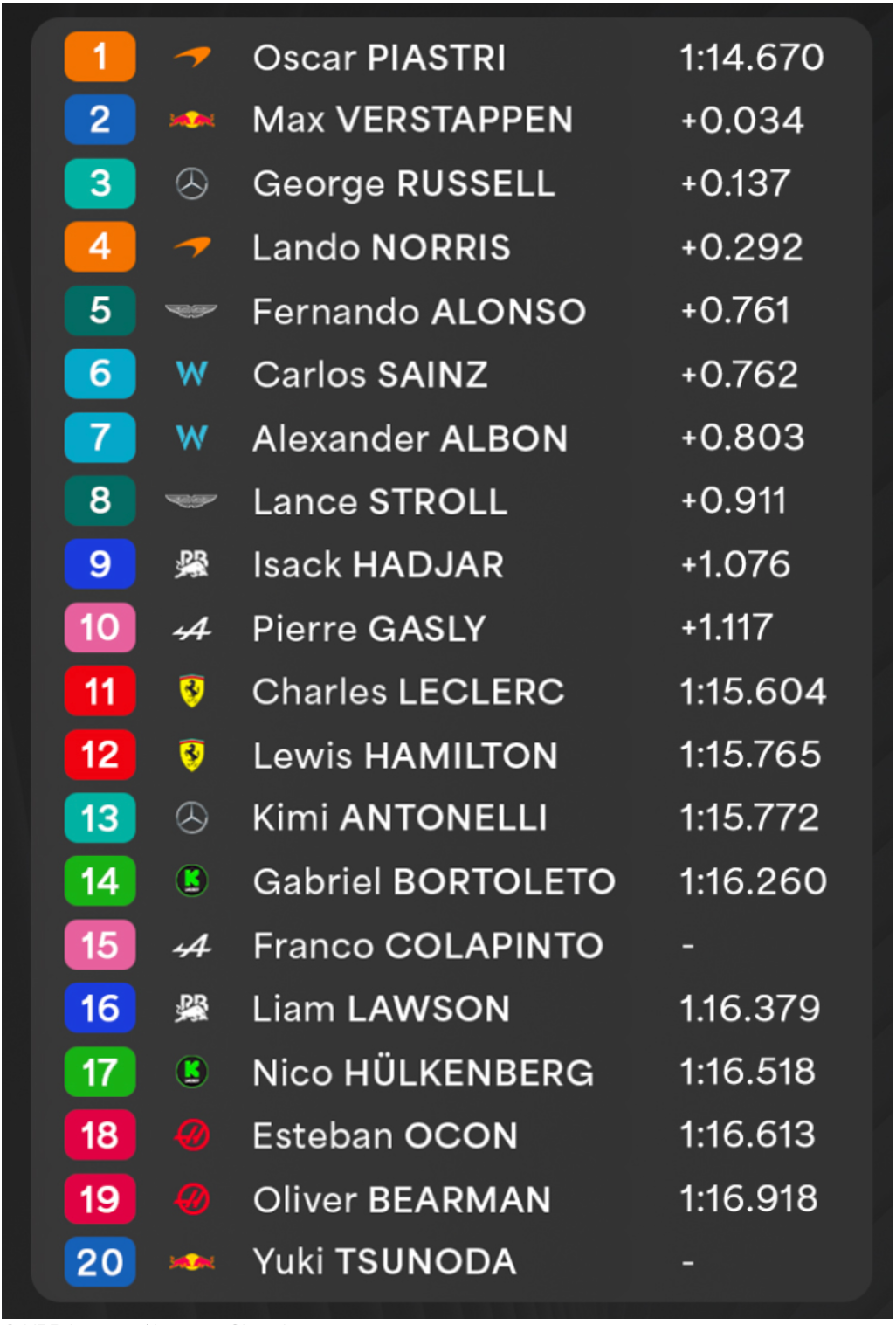Select the blue position 20 badge
This screenshot has width=896, height=1325.
click(x=100, y=1262)
